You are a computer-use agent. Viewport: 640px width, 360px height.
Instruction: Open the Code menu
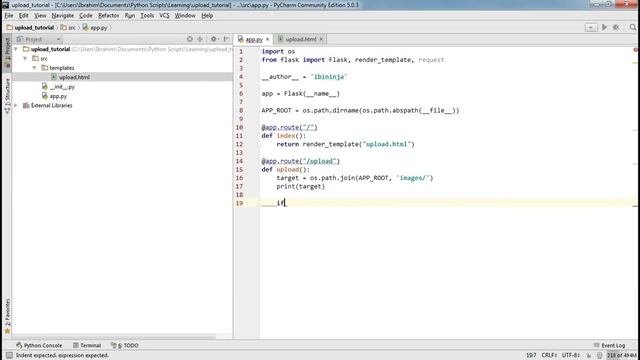(86, 16)
